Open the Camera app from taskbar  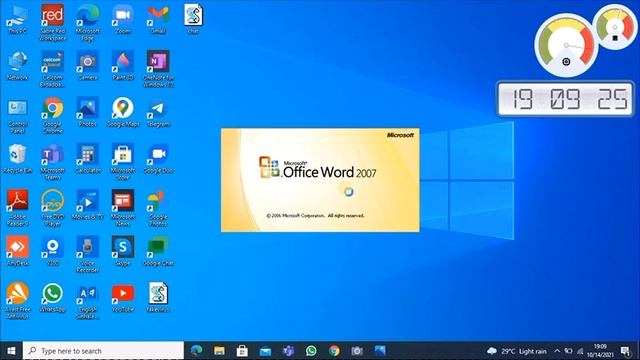[x=357, y=350]
